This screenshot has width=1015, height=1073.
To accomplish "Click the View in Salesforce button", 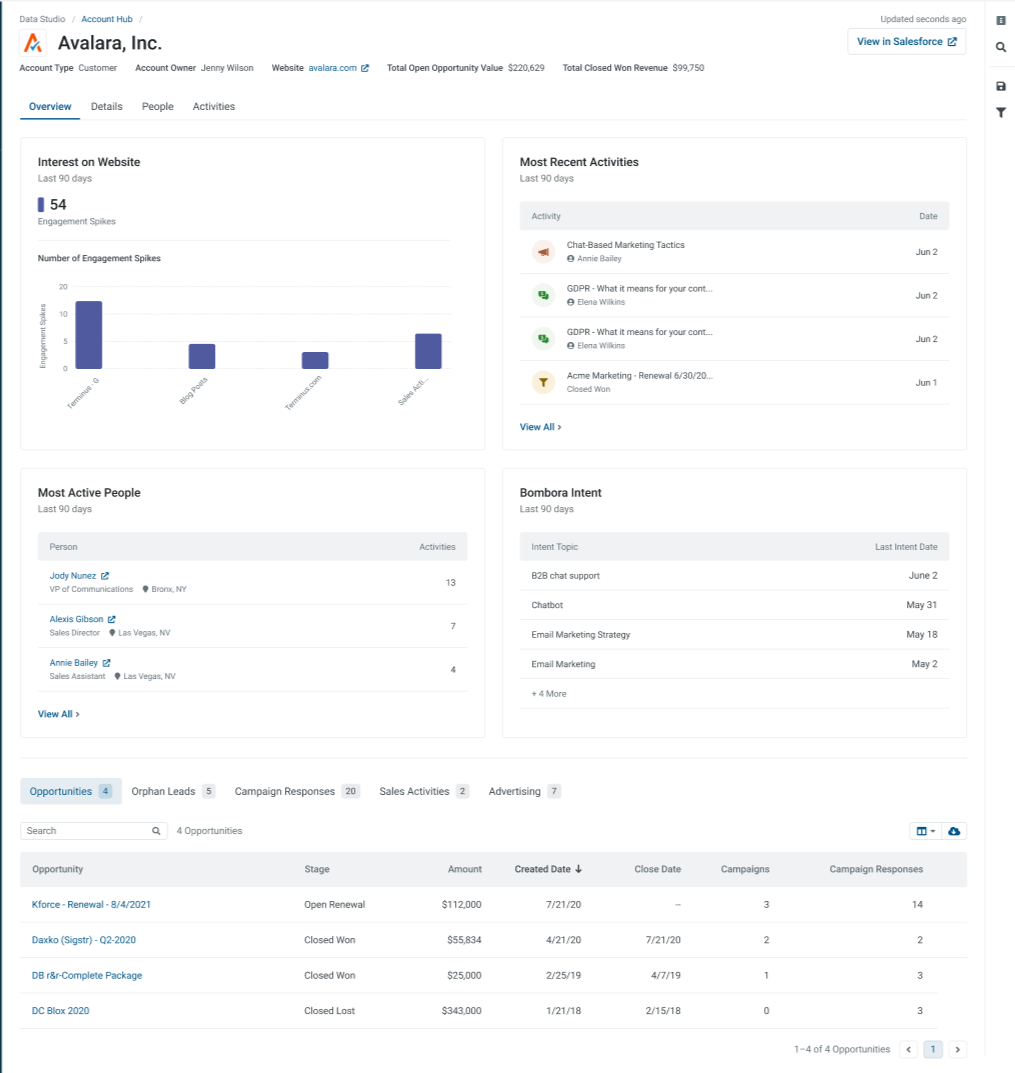I will [x=906, y=42].
